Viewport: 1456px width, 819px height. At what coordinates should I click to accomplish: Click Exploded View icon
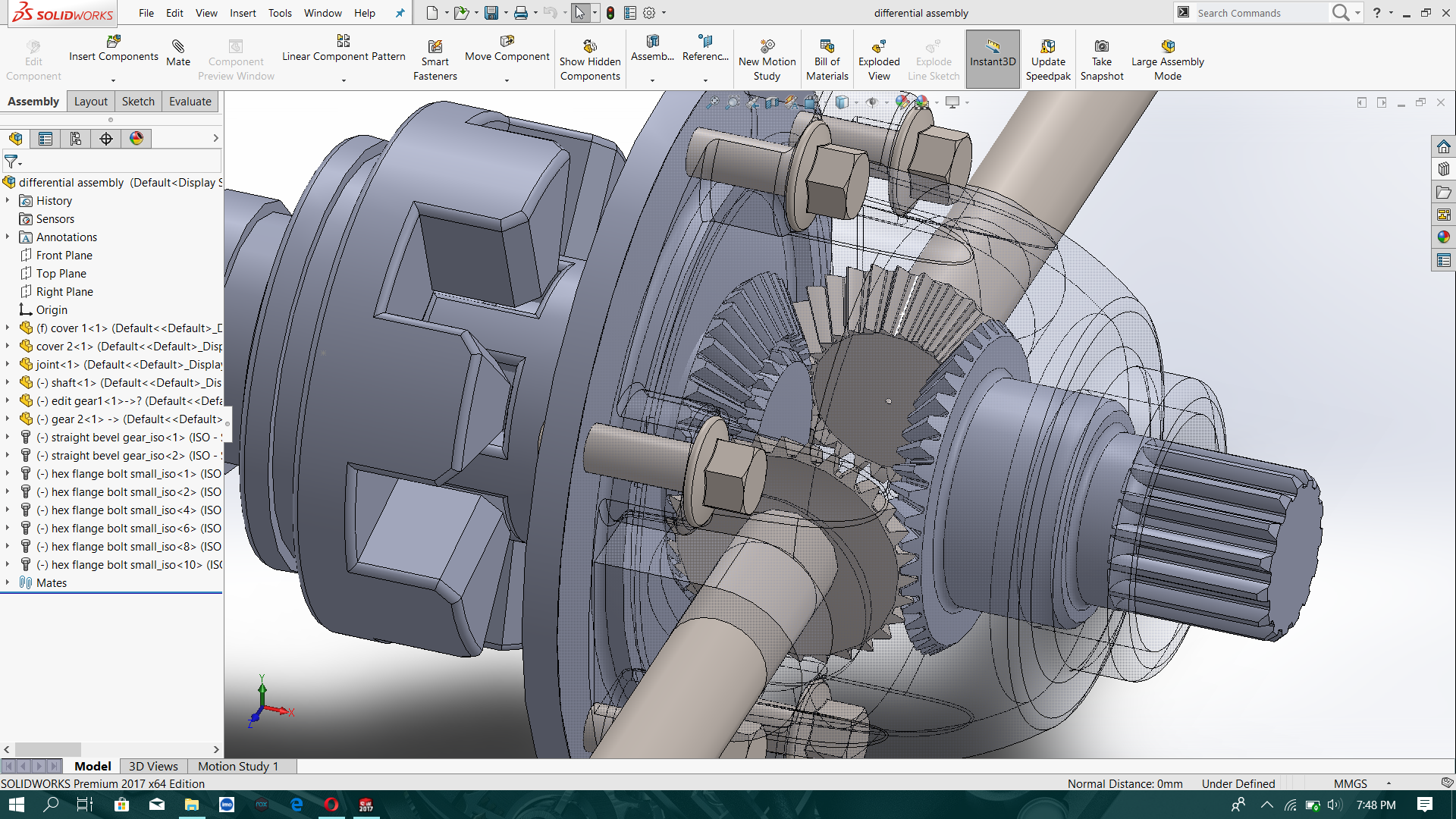[879, 46]
